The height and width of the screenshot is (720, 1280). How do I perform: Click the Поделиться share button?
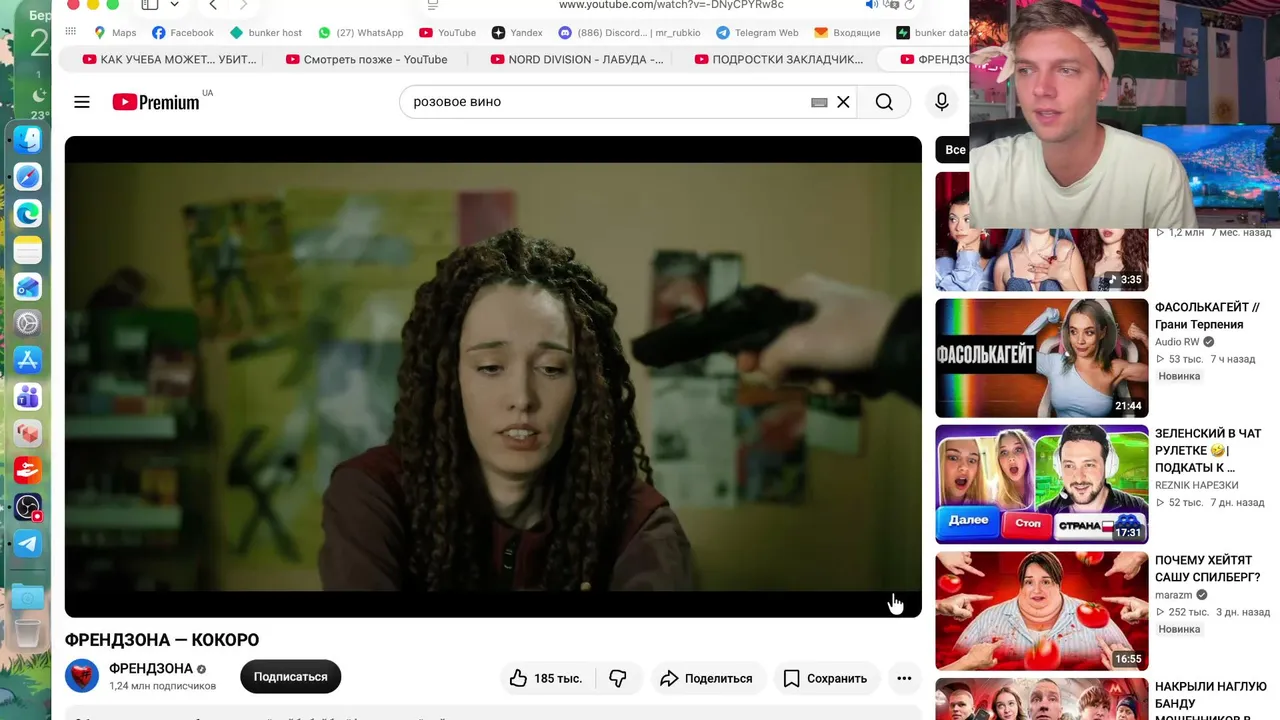click(707, 678)
